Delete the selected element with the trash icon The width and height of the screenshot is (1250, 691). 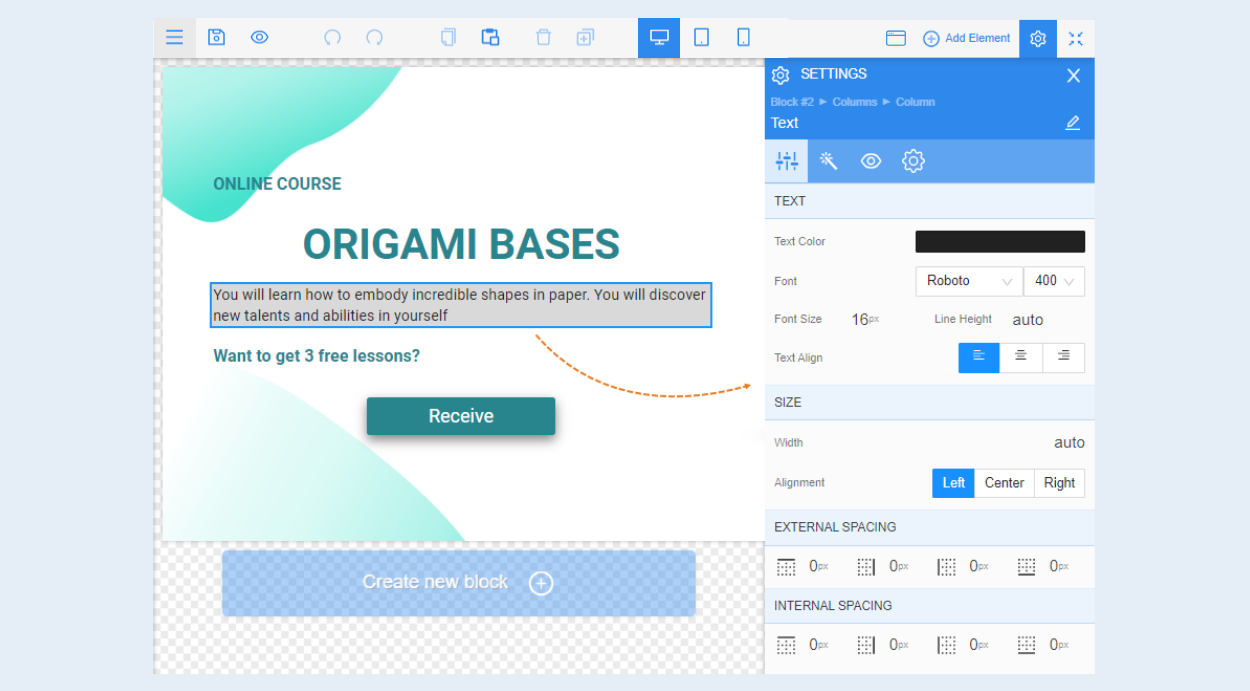(543, 38)
